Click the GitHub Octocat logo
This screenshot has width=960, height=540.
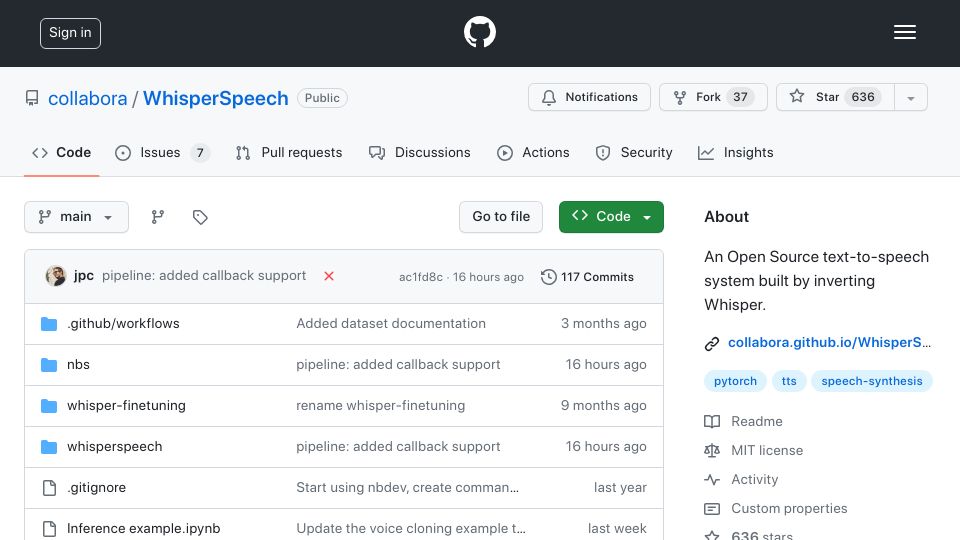(479, 32)
